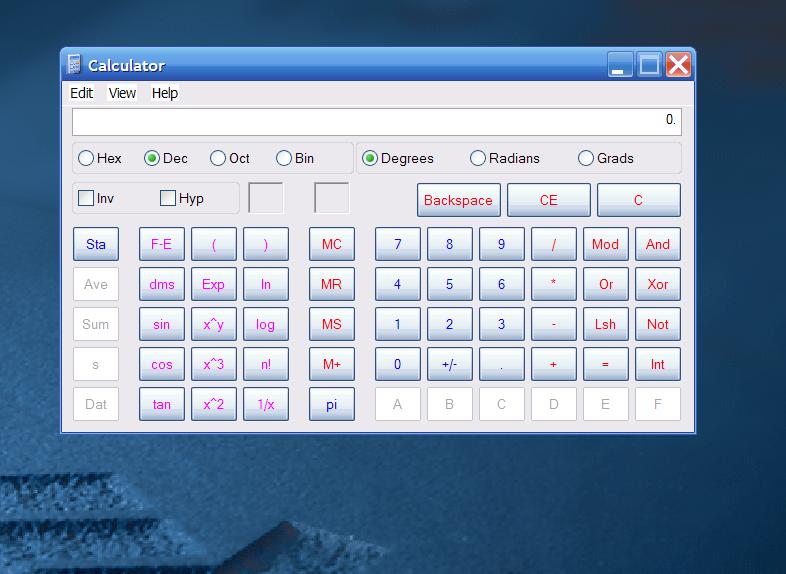Screen dimensions: 786x574
Task: Click the digit 0 key
Action: tap(398, 364)
